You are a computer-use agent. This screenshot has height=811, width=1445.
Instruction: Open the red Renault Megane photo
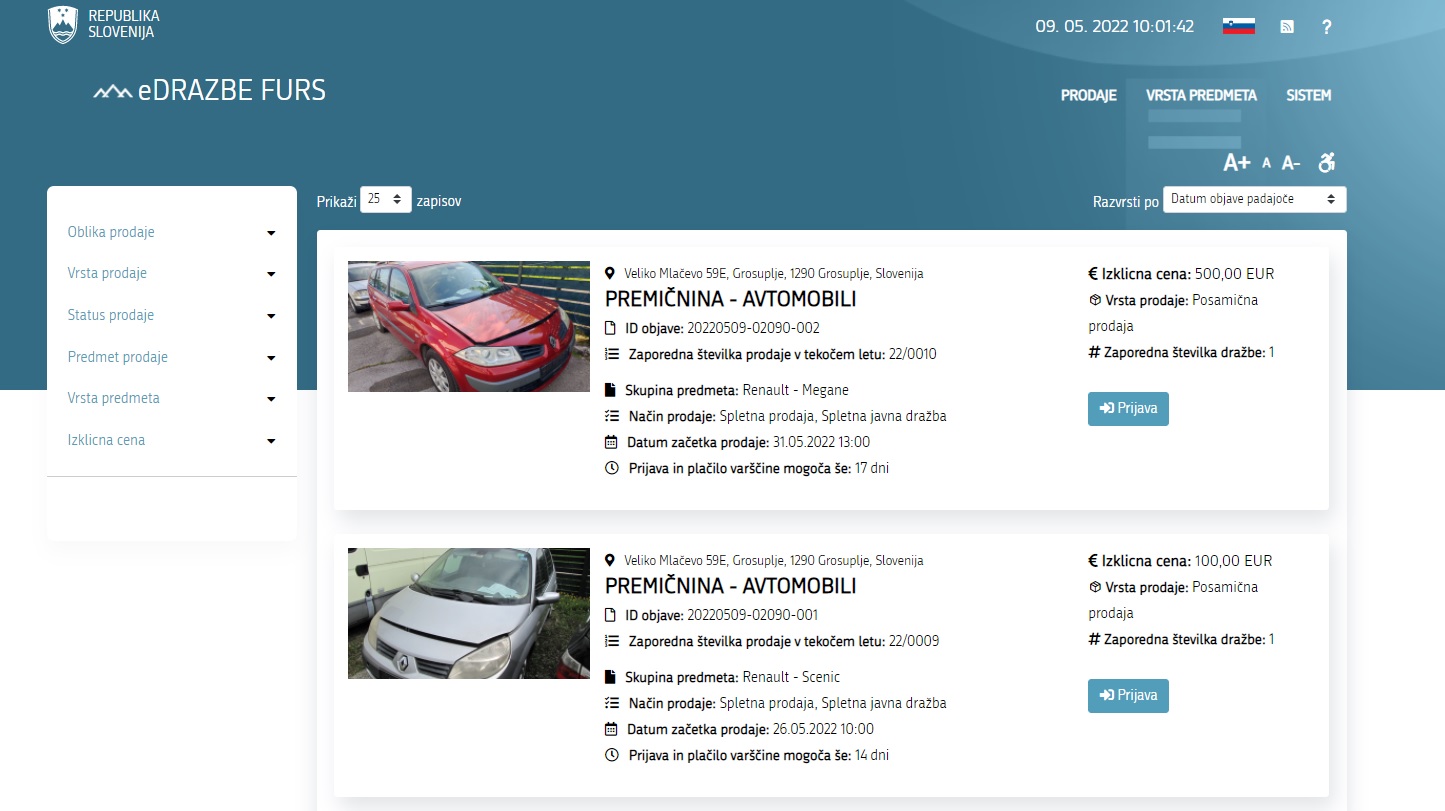click(469, 326)
